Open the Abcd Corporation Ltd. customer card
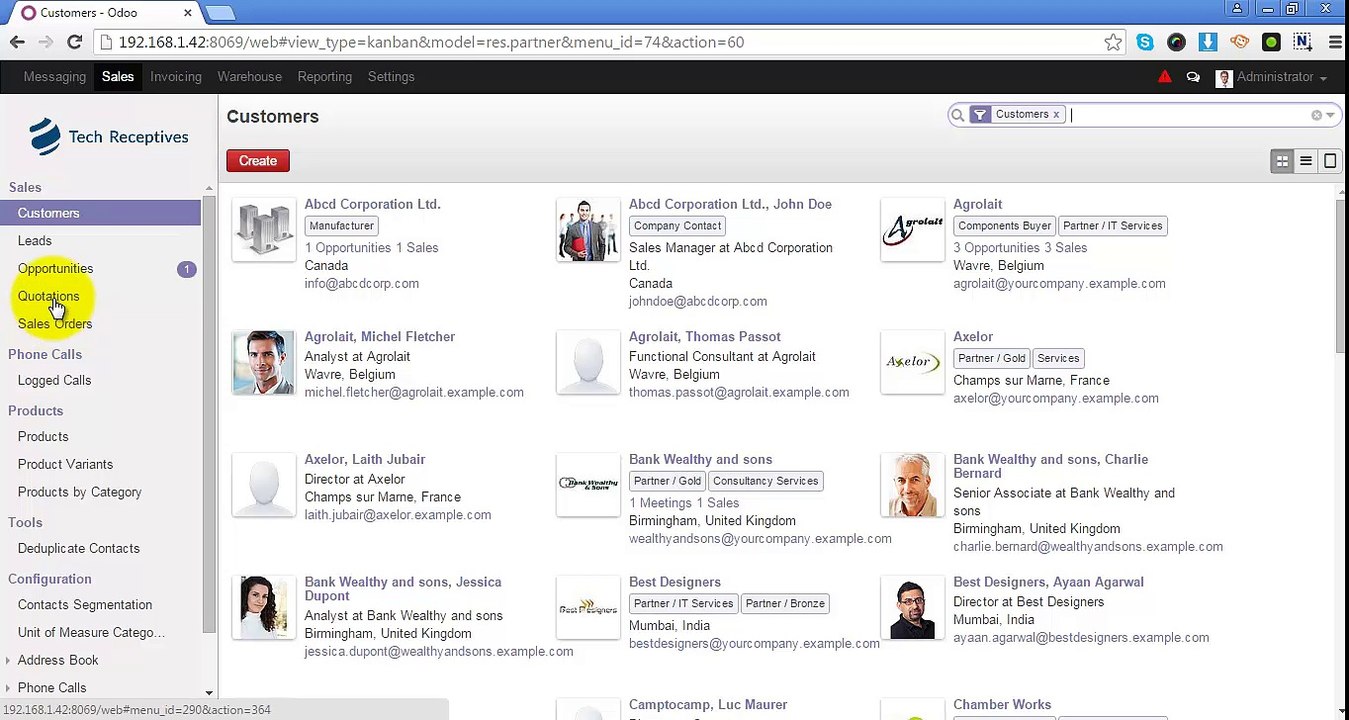This screenshot has width=1349, height=720. (372, 204)
